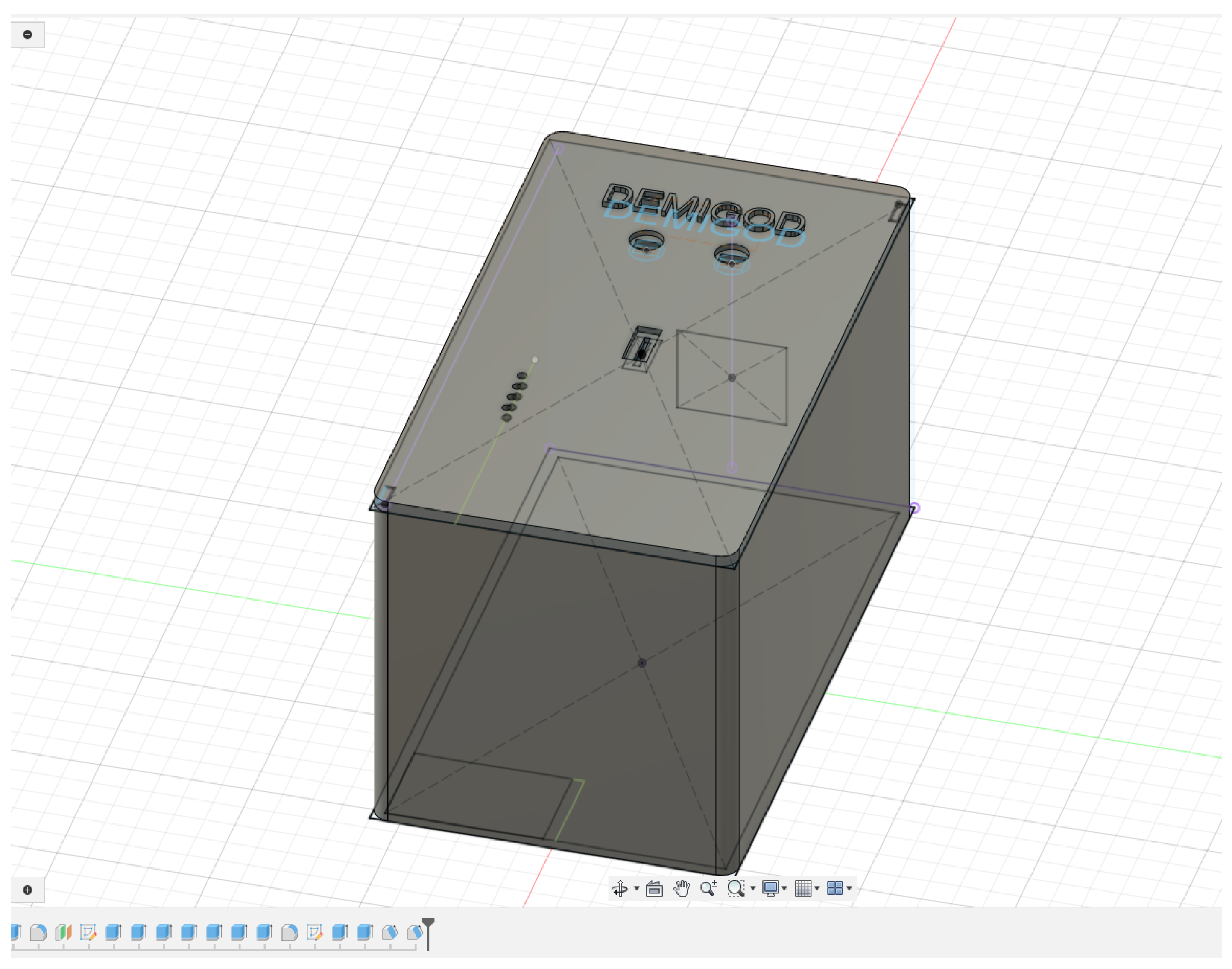The image size is (1232, 969).
Task: Select the Zoom plus-minus tool
Action: tap(708, 888)
